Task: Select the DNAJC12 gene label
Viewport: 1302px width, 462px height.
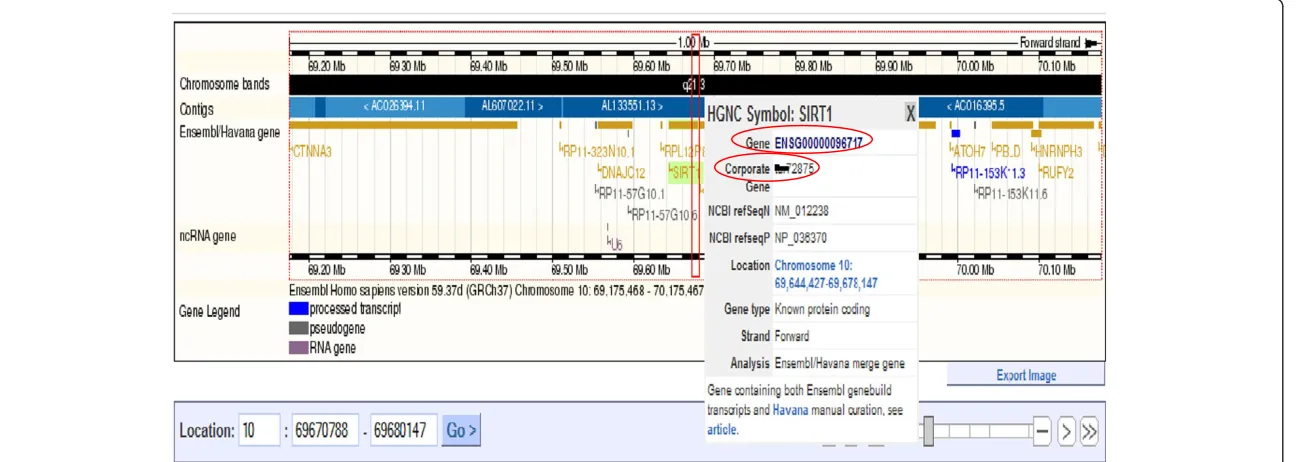Action: (x=623, y=172)
